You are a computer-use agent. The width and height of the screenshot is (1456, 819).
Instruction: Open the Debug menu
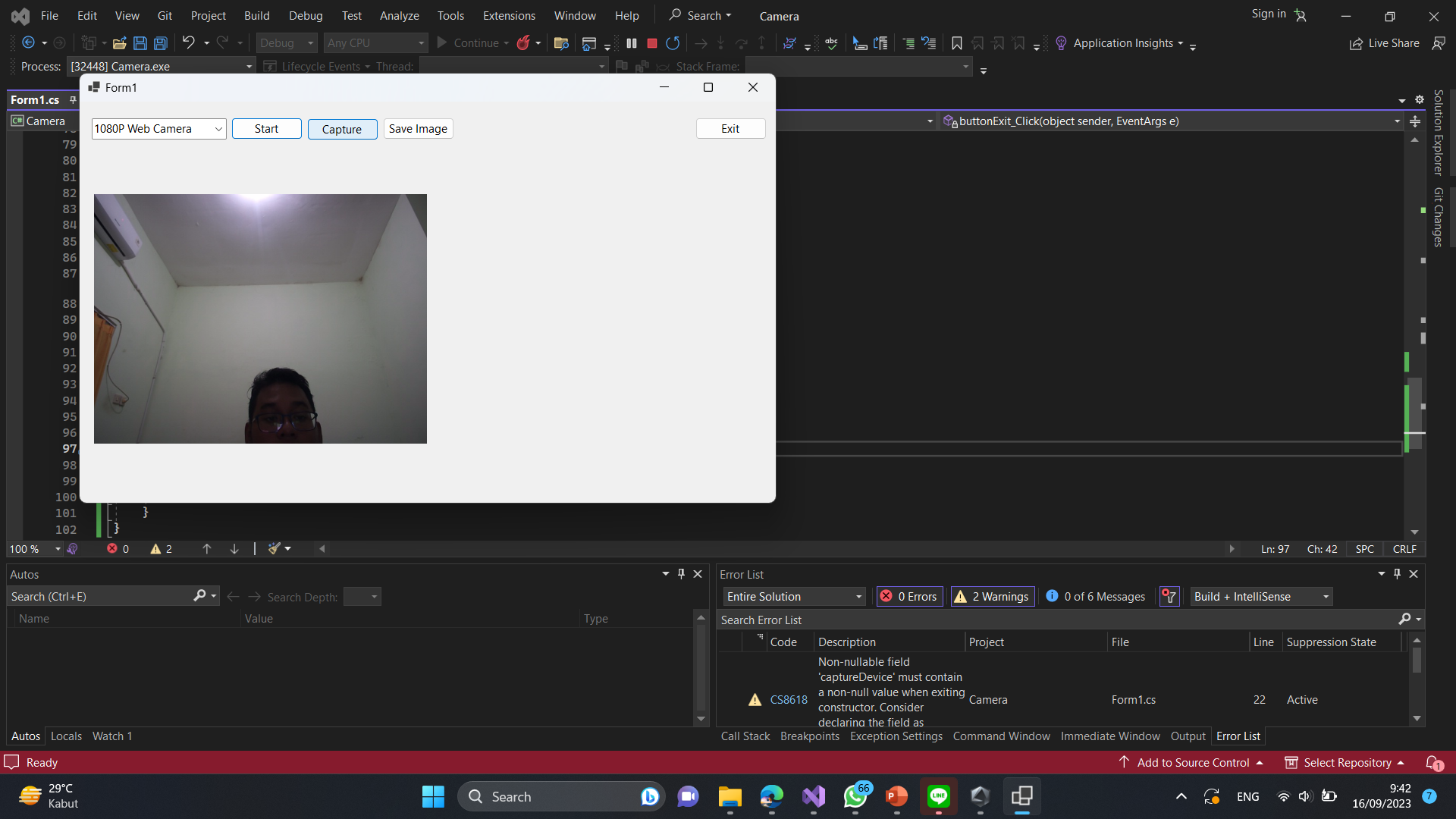[x=305, y=15]
